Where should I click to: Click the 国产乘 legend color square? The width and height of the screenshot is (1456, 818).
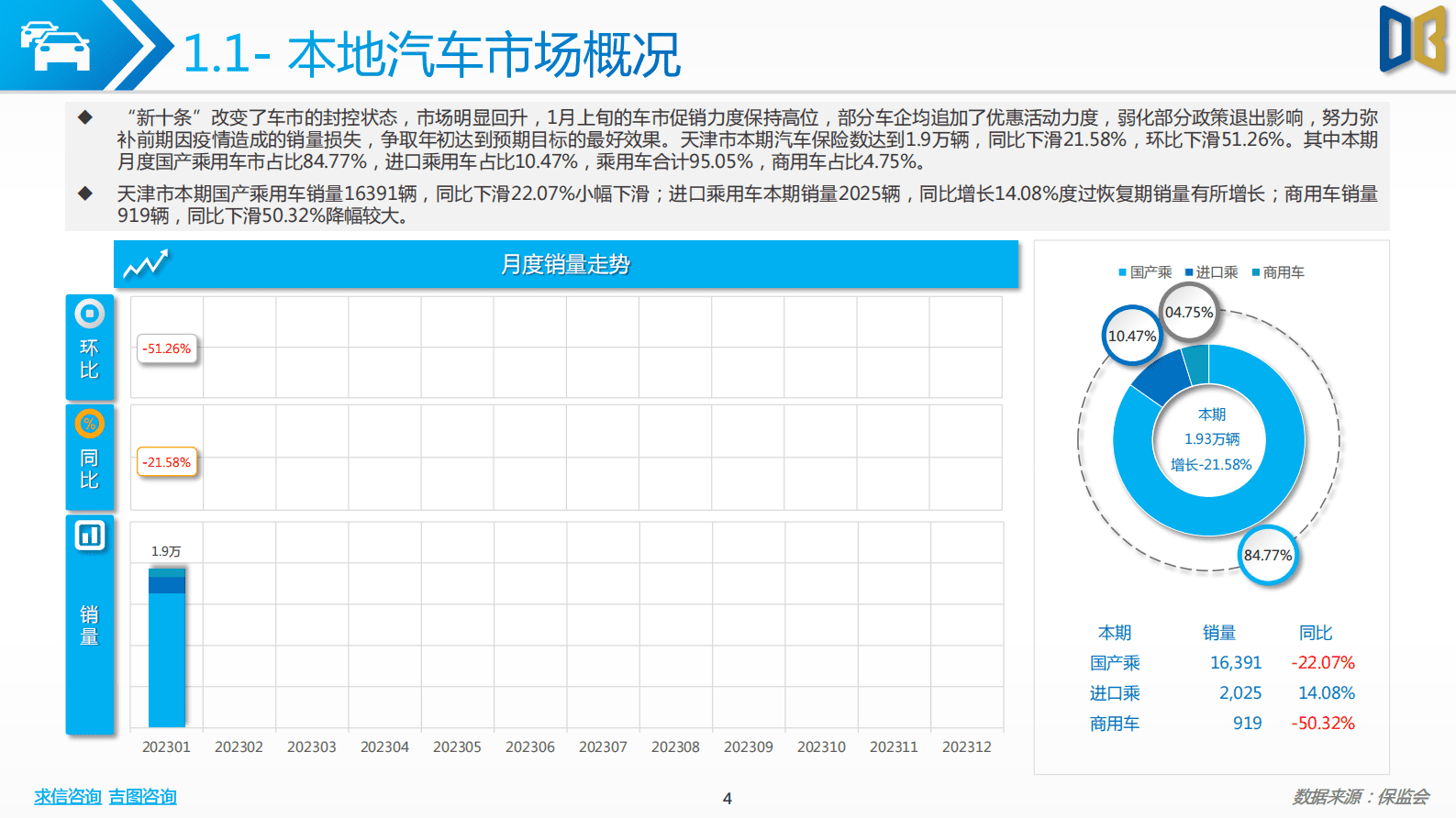tap(1122, 272)
